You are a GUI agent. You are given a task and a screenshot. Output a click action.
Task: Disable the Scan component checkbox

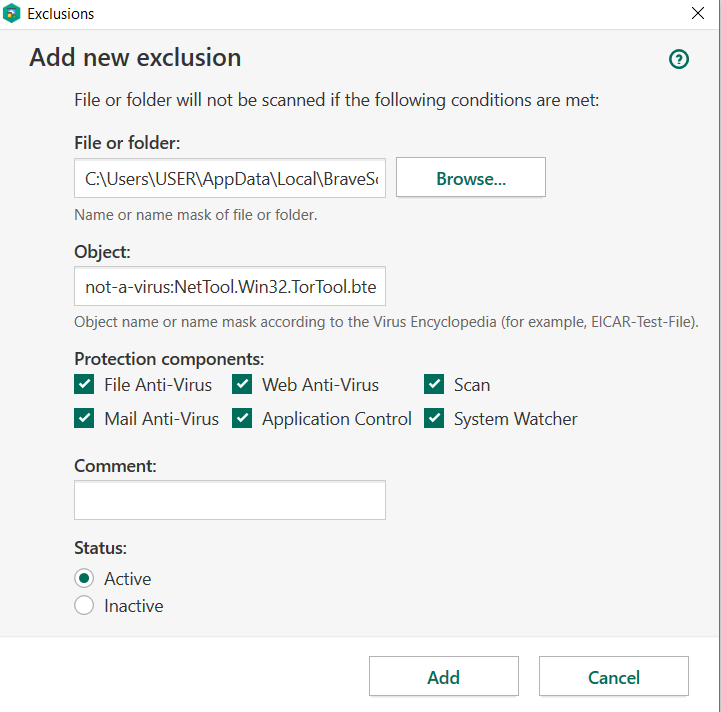coord(434,384)
